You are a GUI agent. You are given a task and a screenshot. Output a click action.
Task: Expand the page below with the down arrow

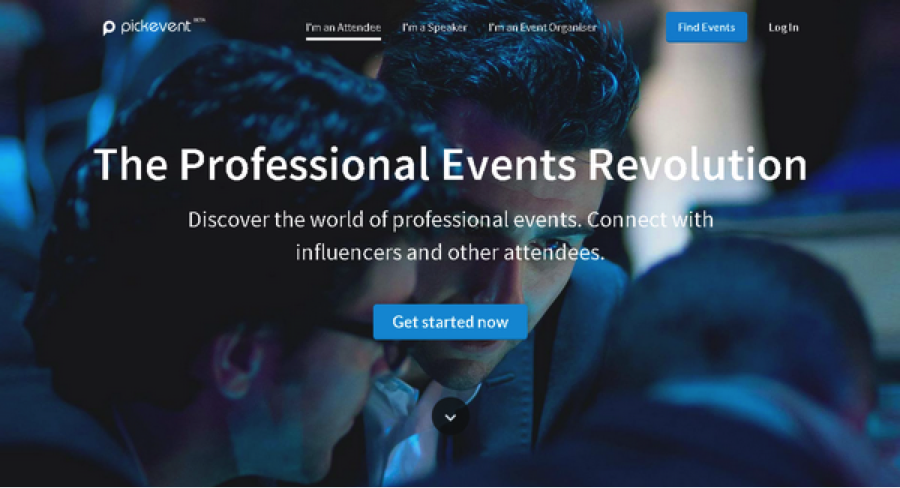point(451,417)
